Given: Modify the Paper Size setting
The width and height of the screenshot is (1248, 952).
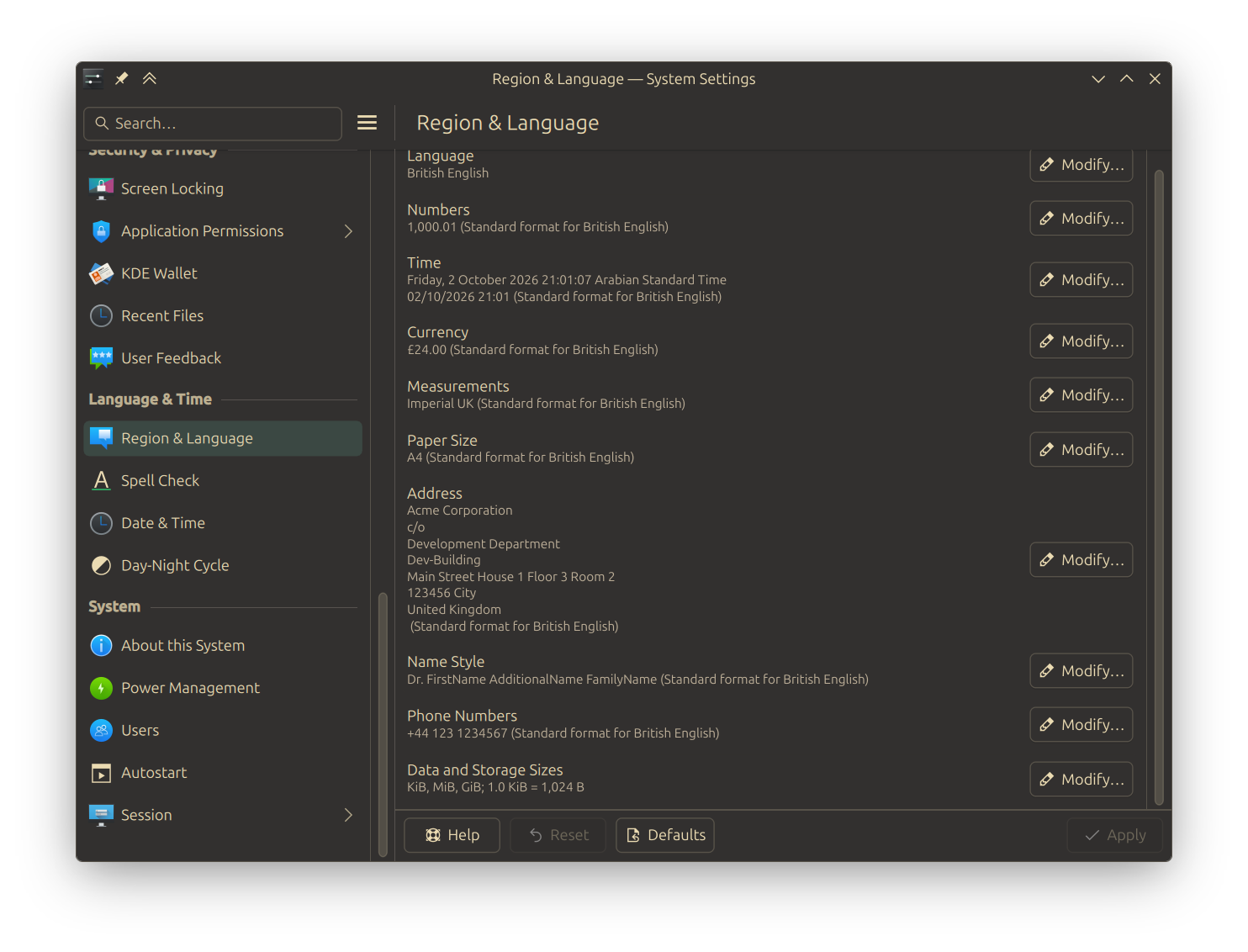Looking at the screenshot, I should (x=1081, y=449).
